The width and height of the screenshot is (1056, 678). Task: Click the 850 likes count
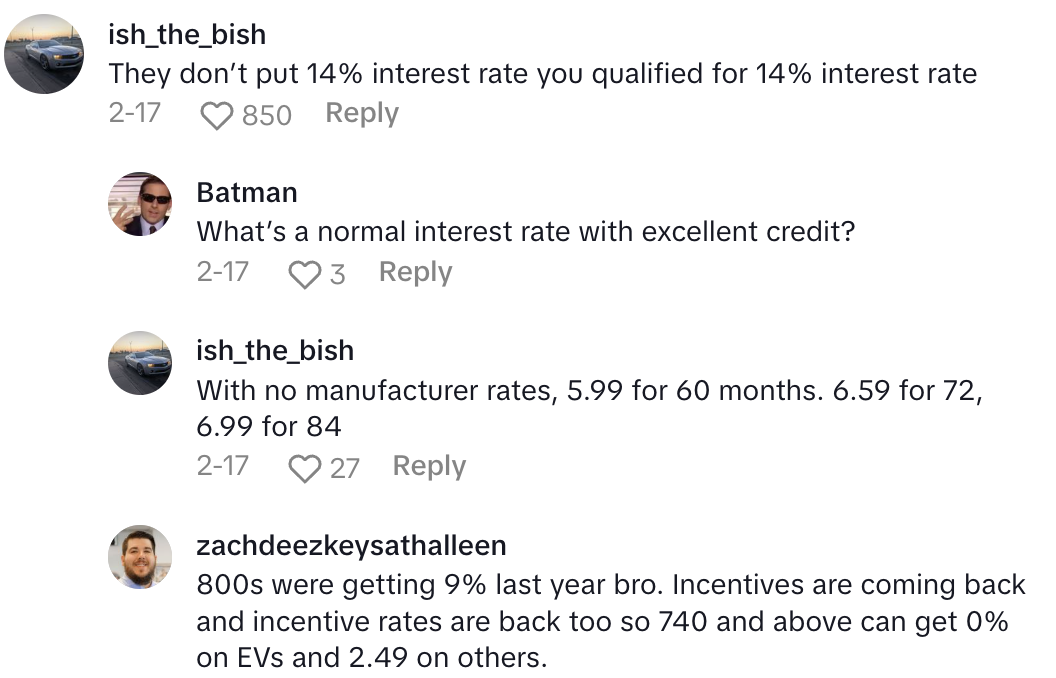(x=267, y=116)
